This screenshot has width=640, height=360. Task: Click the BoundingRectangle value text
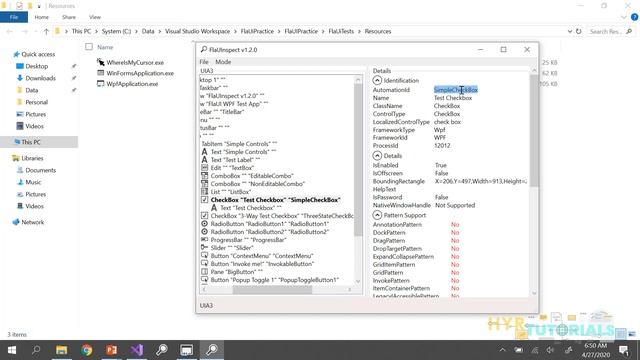pyautogui.click(x=480, y=181)
